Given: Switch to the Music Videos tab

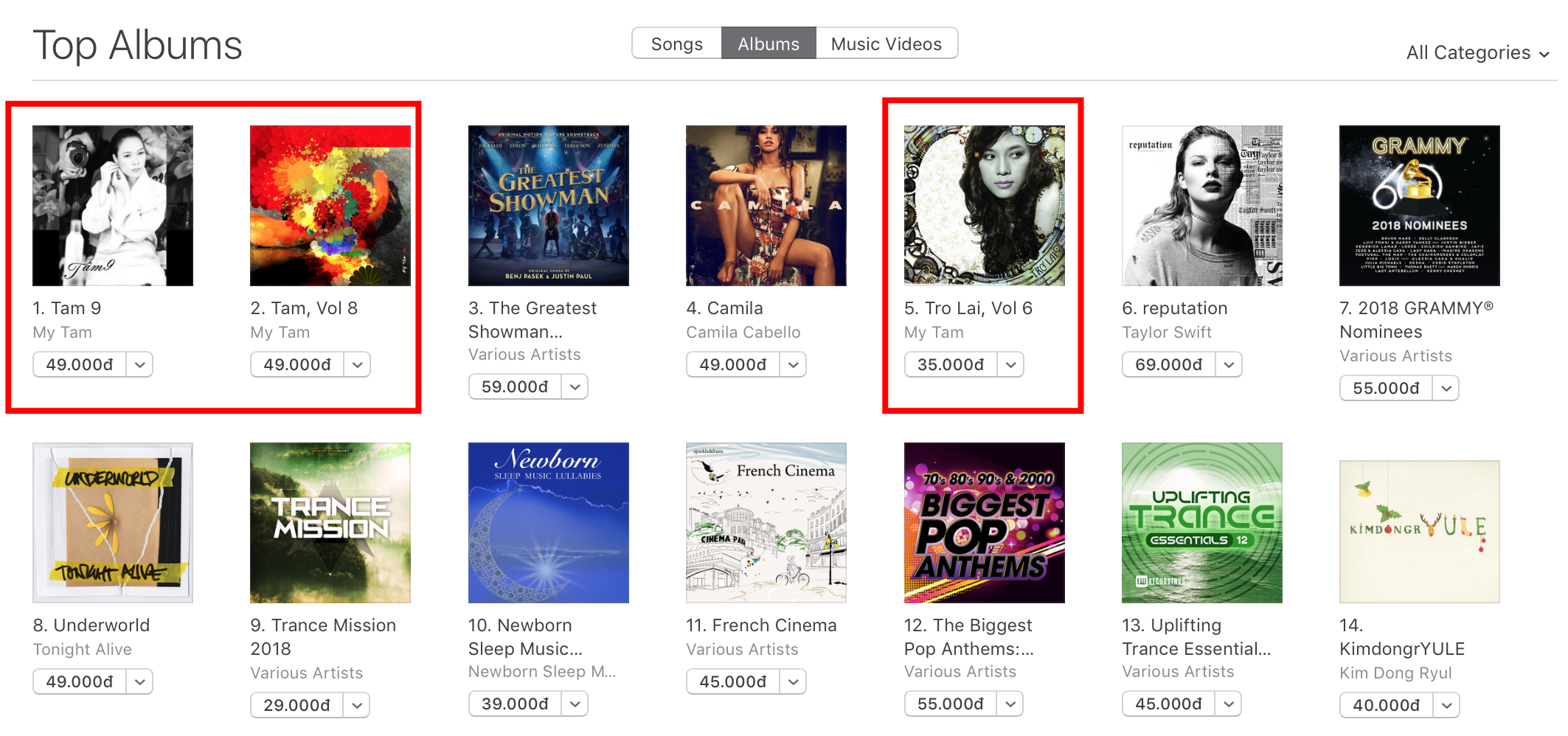Looking at the screenshot, I should (887, 44).
